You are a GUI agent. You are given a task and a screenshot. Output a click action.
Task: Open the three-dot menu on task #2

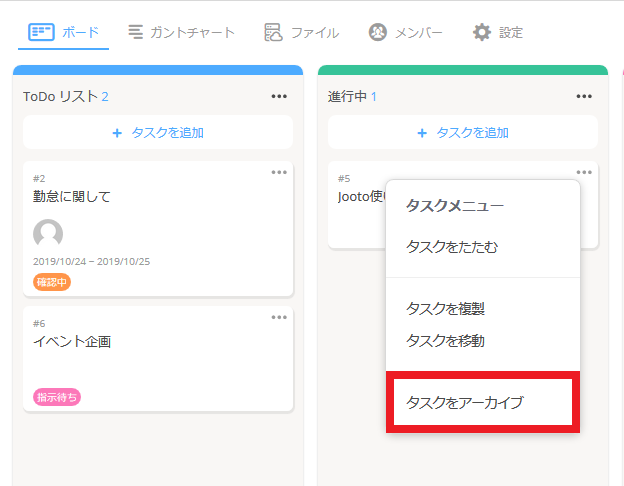tap(279, 172)
